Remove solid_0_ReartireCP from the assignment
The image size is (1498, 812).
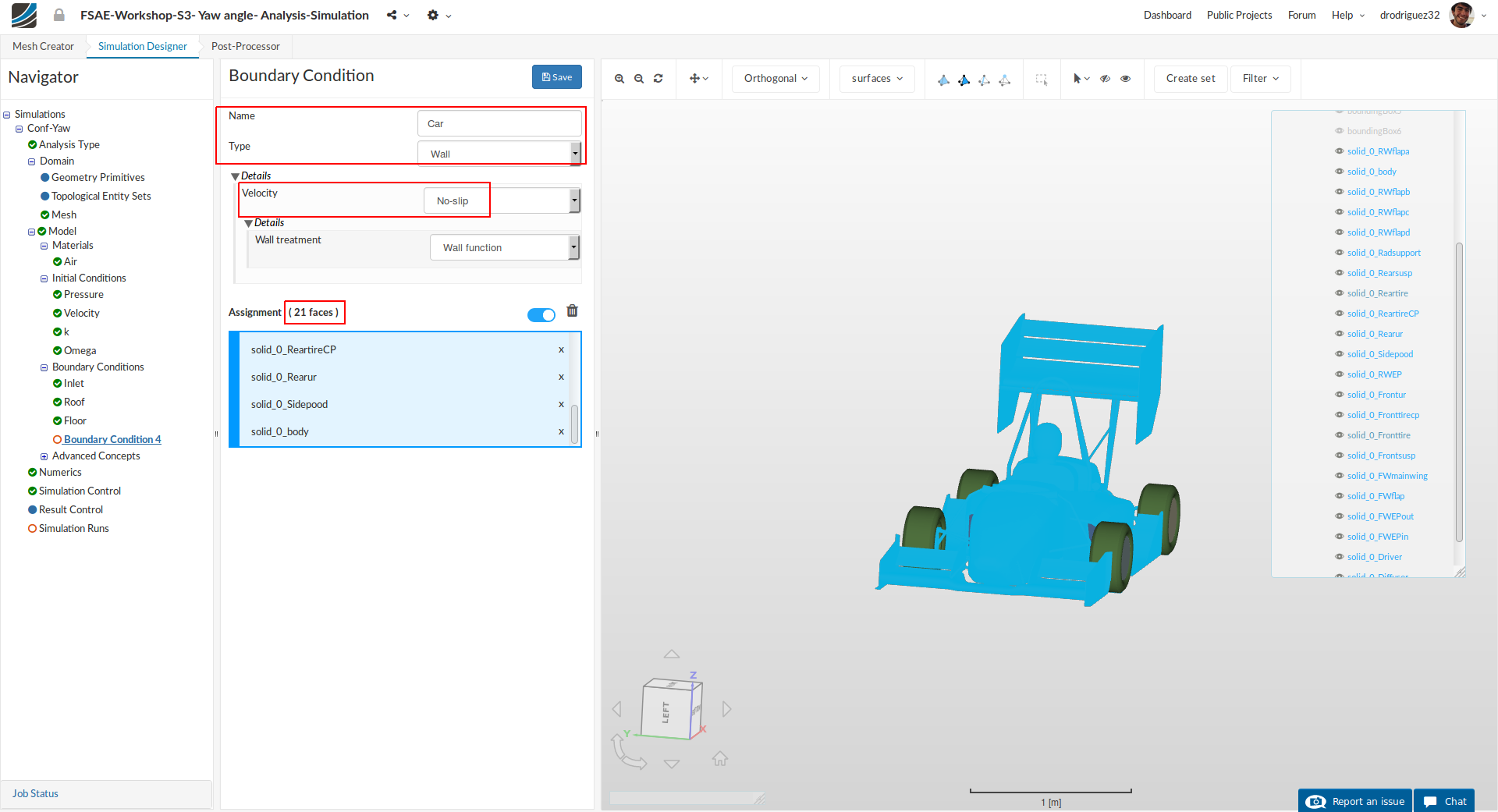[561, 350]
